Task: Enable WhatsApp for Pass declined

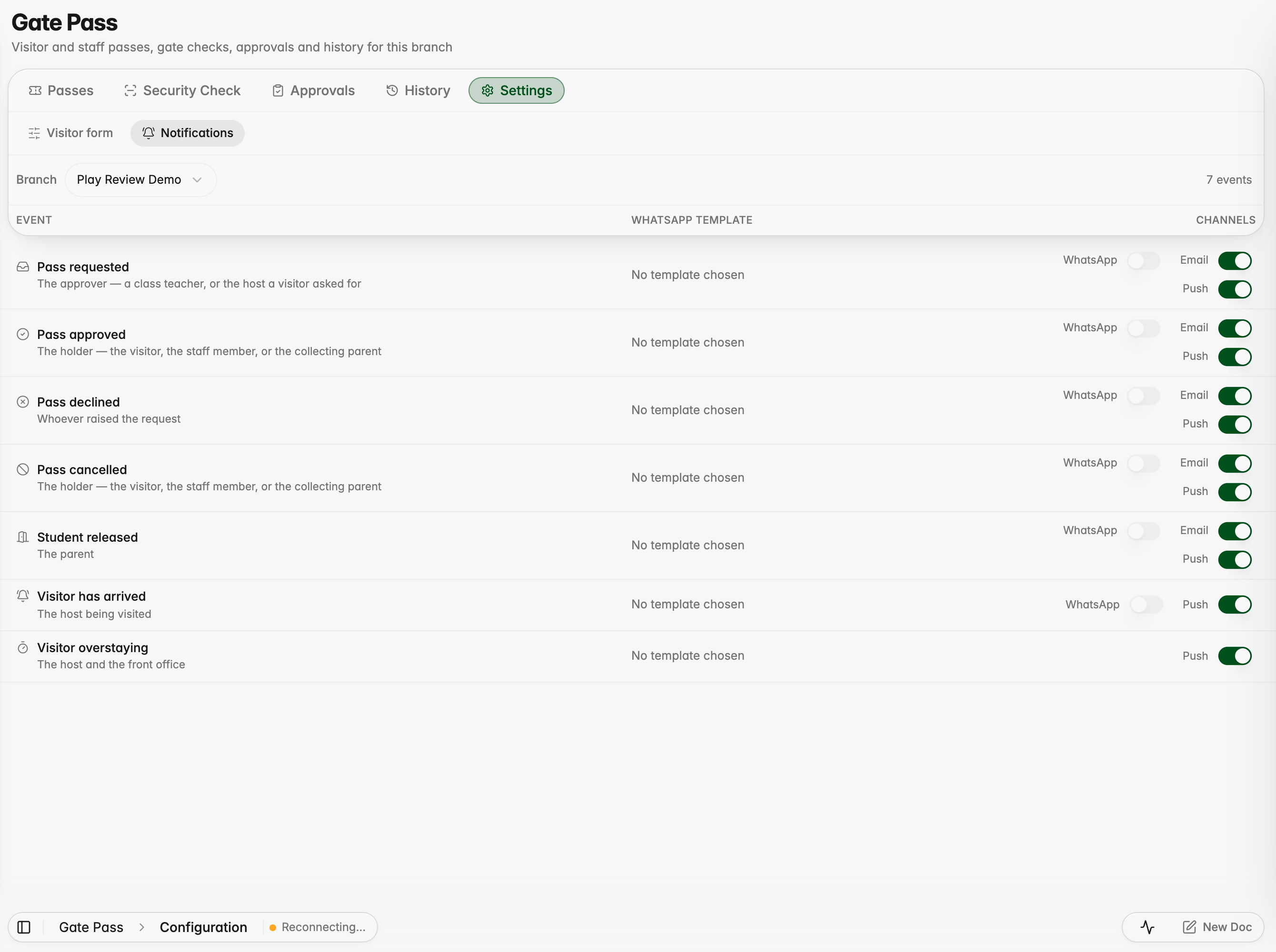Action: (1144, 396)
